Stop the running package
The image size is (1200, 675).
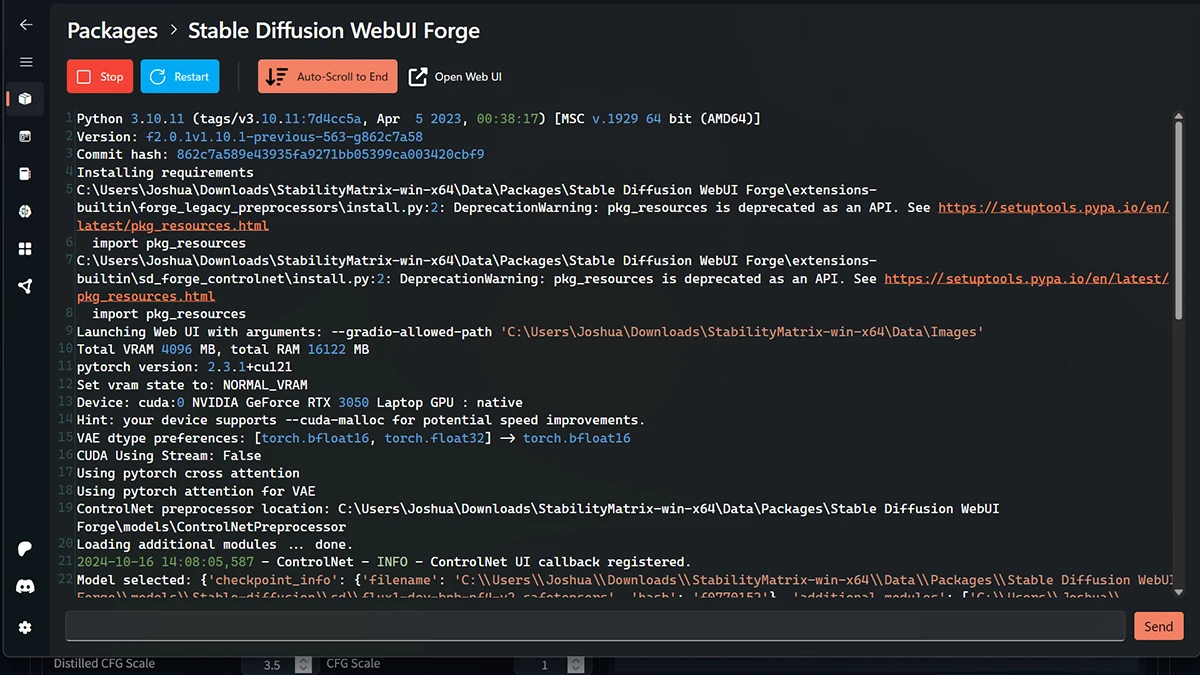pyautogui.click(x=100, y=77)
